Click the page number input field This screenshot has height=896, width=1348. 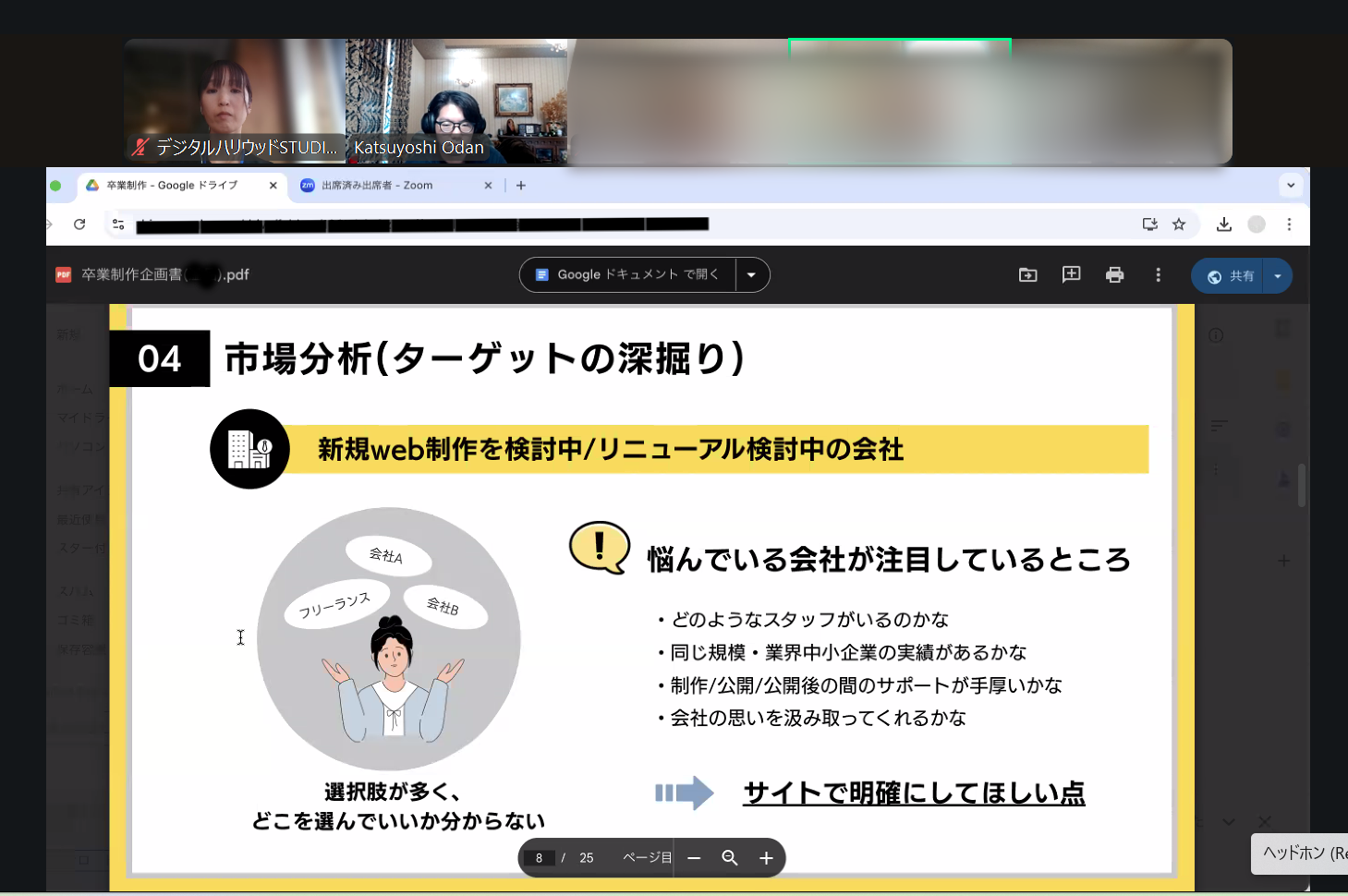[x=540, y=858]
